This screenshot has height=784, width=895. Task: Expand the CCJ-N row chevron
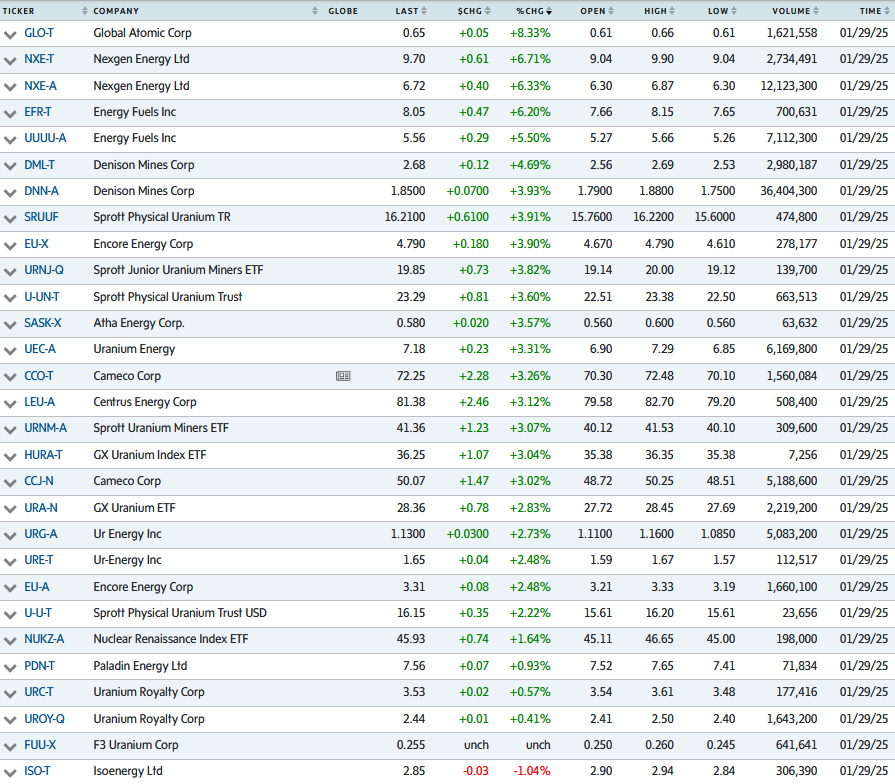(10, 483)
